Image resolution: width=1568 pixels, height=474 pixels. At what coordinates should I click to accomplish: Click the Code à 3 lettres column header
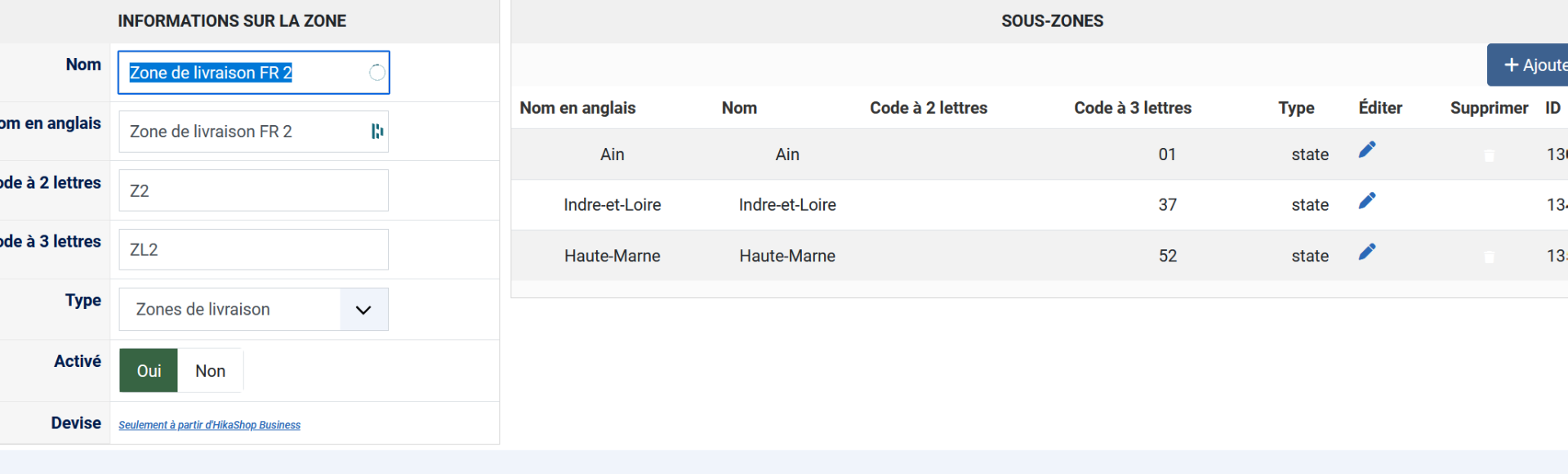coord(1132,108)
